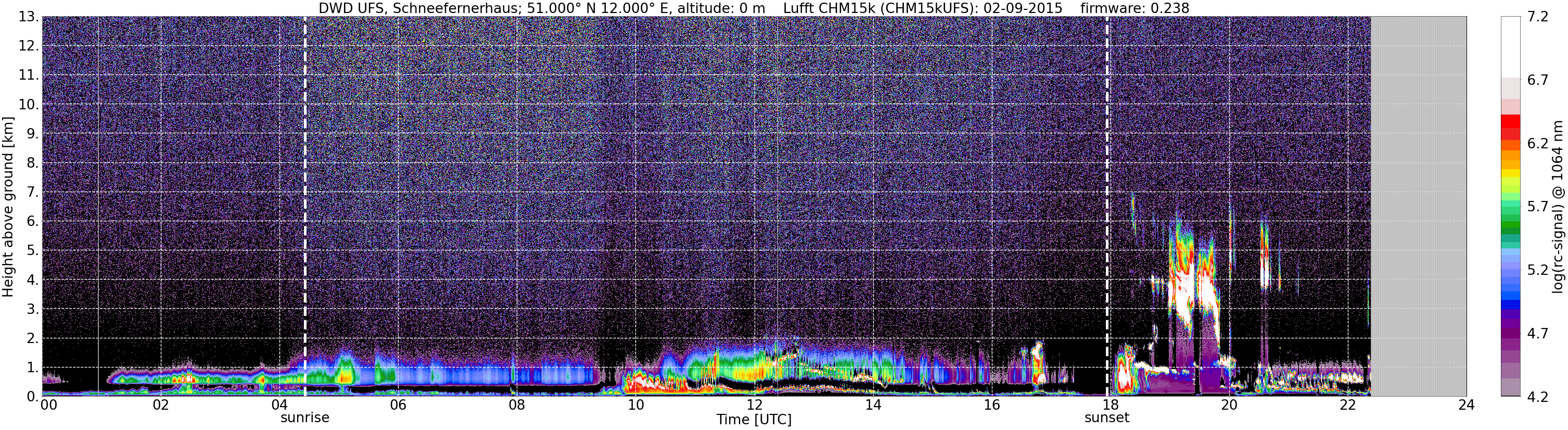Click the height tick label '9.'
This screenshot has width=1568, height=430.
tap(33, 134)
